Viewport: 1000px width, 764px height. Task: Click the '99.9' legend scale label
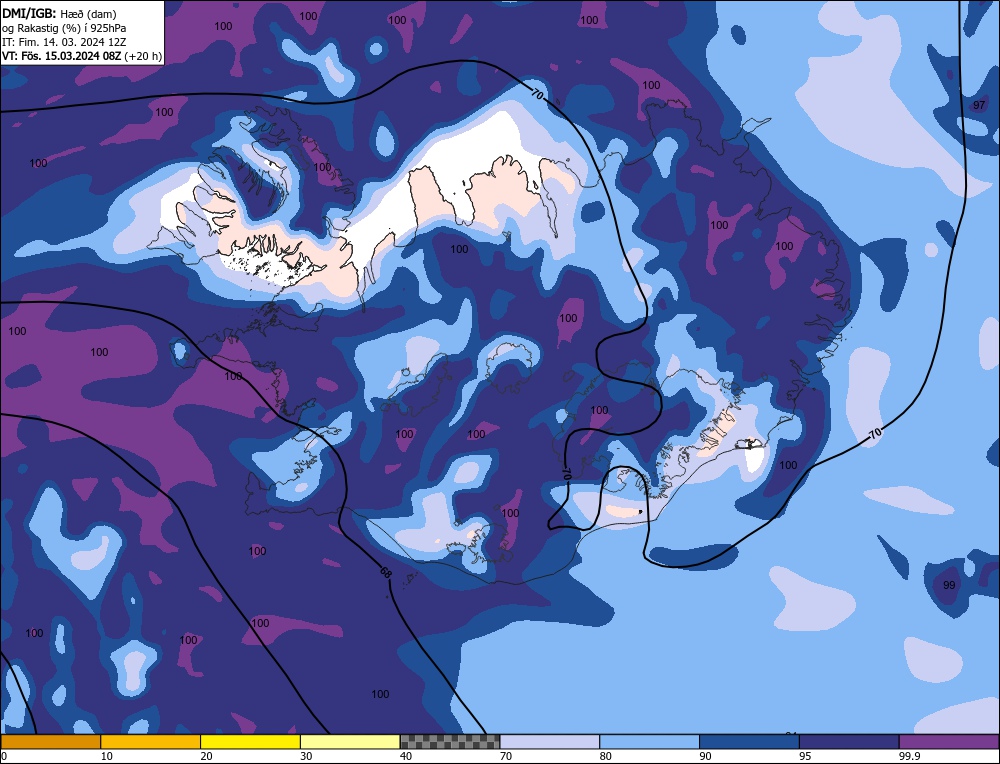coord(909,756)
